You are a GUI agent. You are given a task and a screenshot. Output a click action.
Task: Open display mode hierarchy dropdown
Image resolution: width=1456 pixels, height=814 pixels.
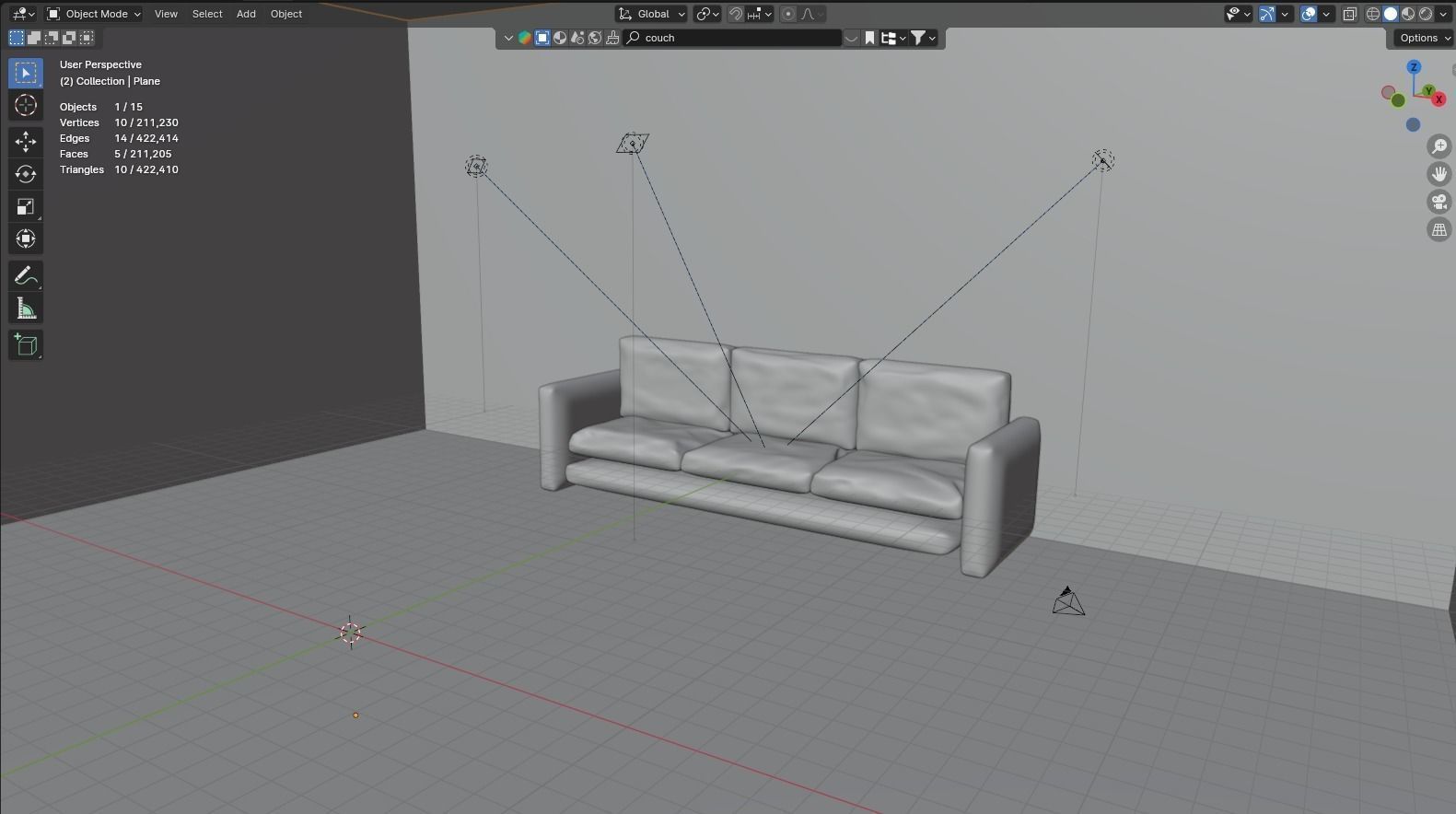tap(893, 38)
